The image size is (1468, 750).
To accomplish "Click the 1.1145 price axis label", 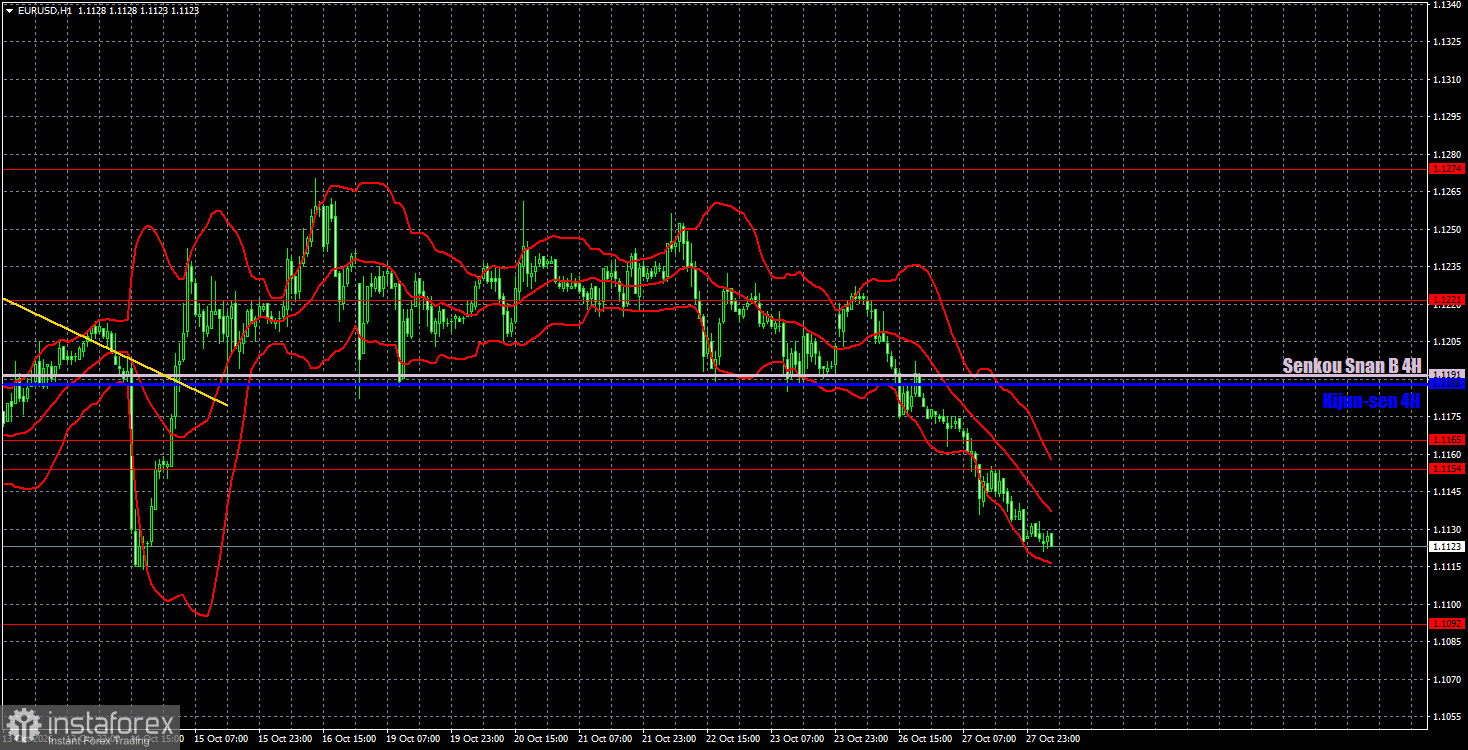I will point(1447,492).
